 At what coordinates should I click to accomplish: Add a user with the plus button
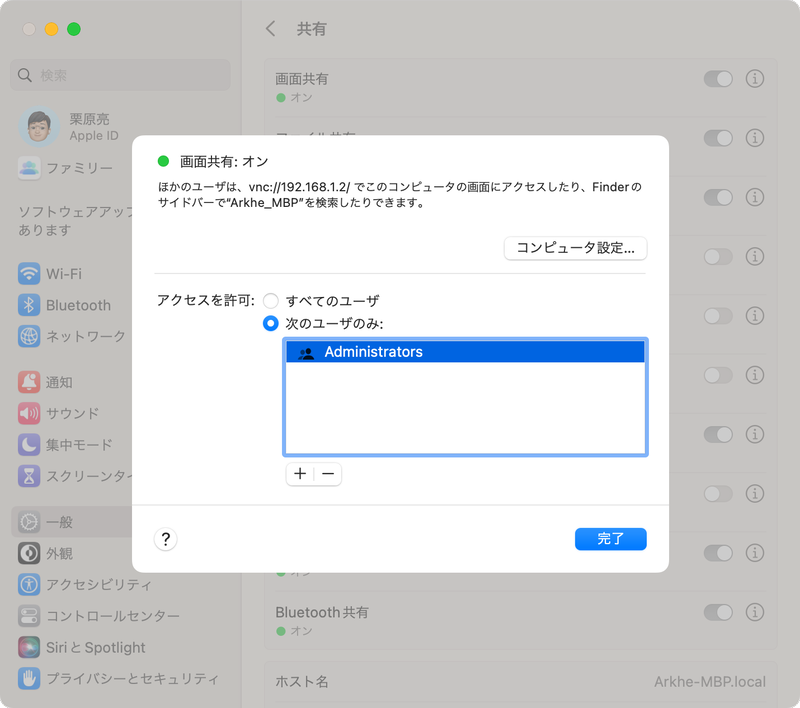[x=300, y=474]
